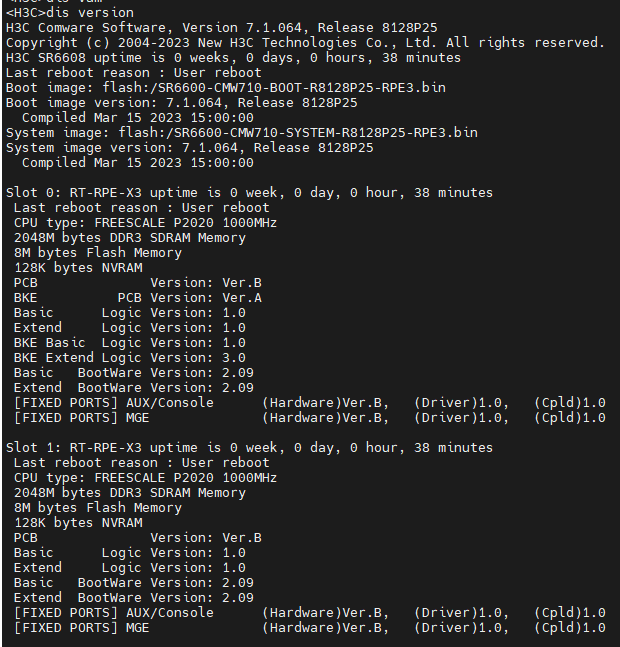Click Slot 0 CPU type FREESCALE line

tap(145, 223)
